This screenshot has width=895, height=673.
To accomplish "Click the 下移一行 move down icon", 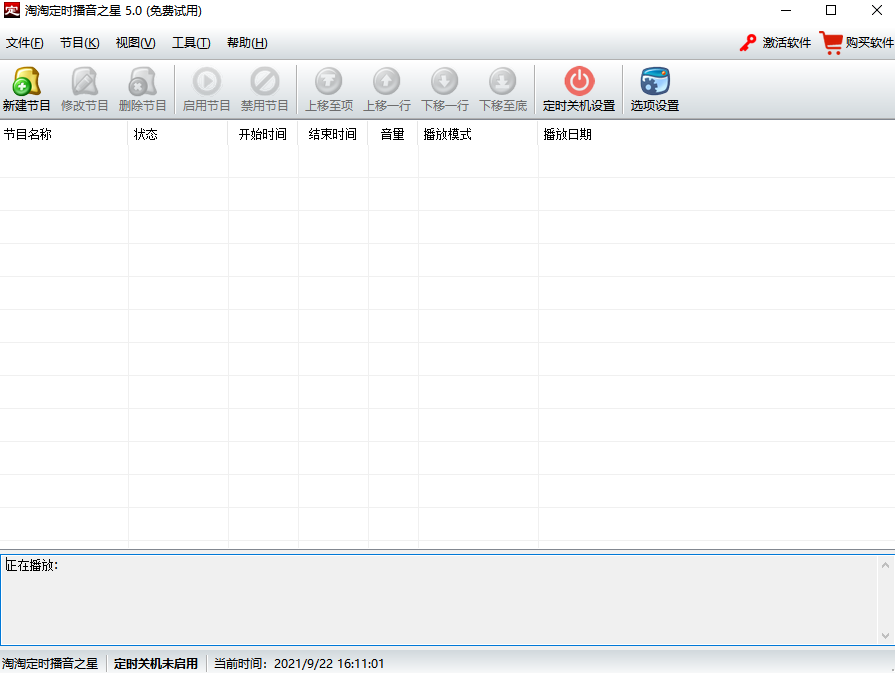I will pyautogui.click(x=445, y=89).
